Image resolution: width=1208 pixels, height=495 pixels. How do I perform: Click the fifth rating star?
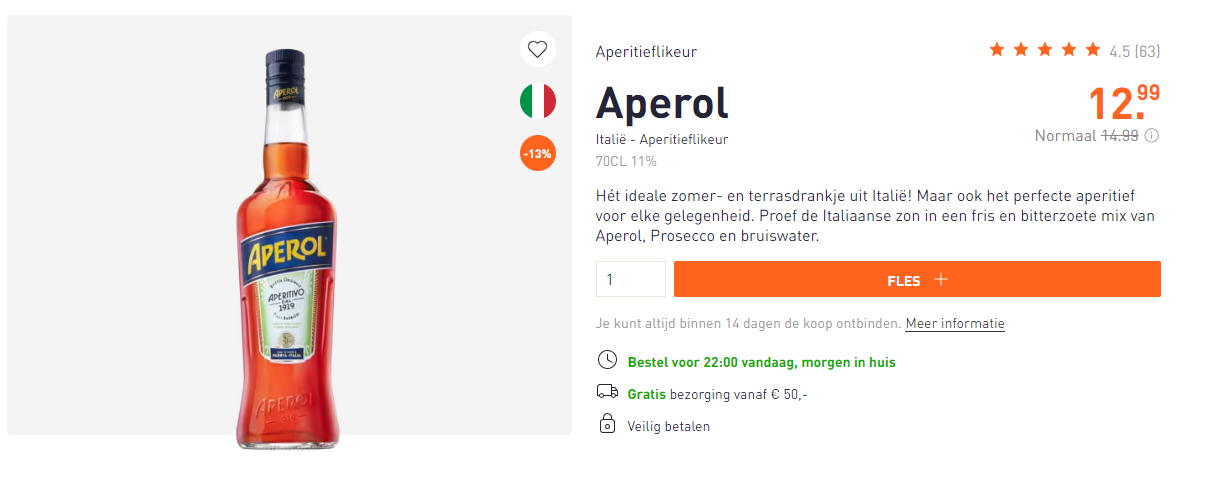pyautogui.click(x=1092, y=49)
